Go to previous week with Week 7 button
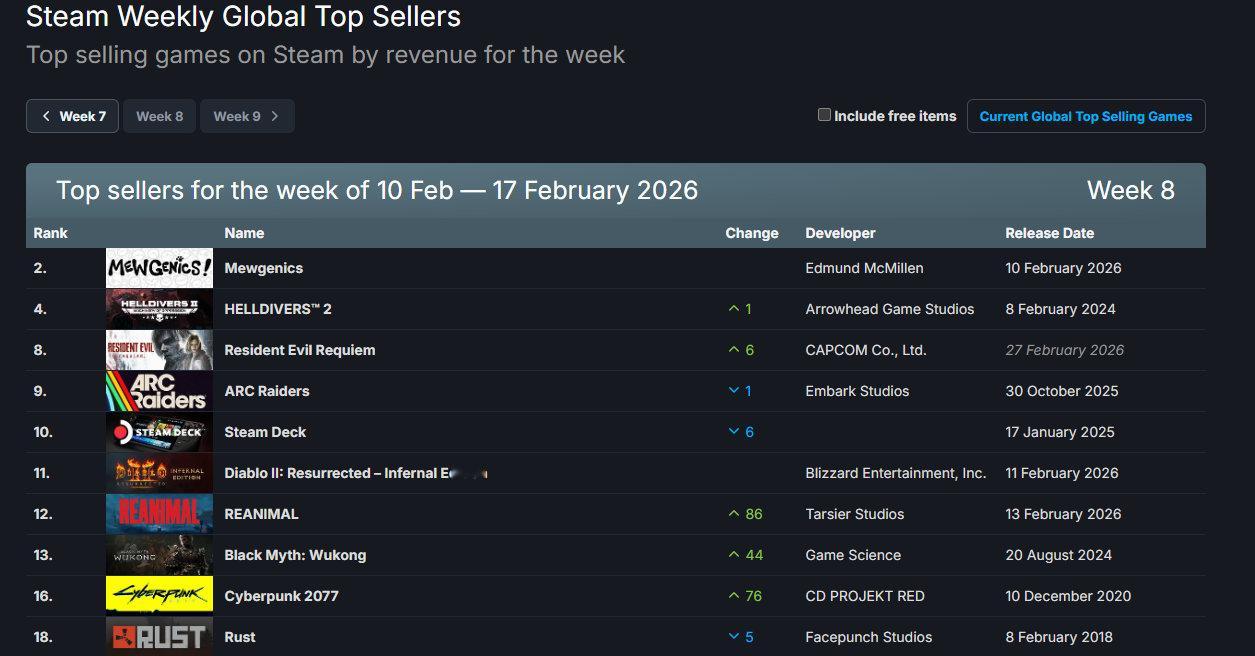Viewport: 1255px width, 656px height. coord(73,116)
